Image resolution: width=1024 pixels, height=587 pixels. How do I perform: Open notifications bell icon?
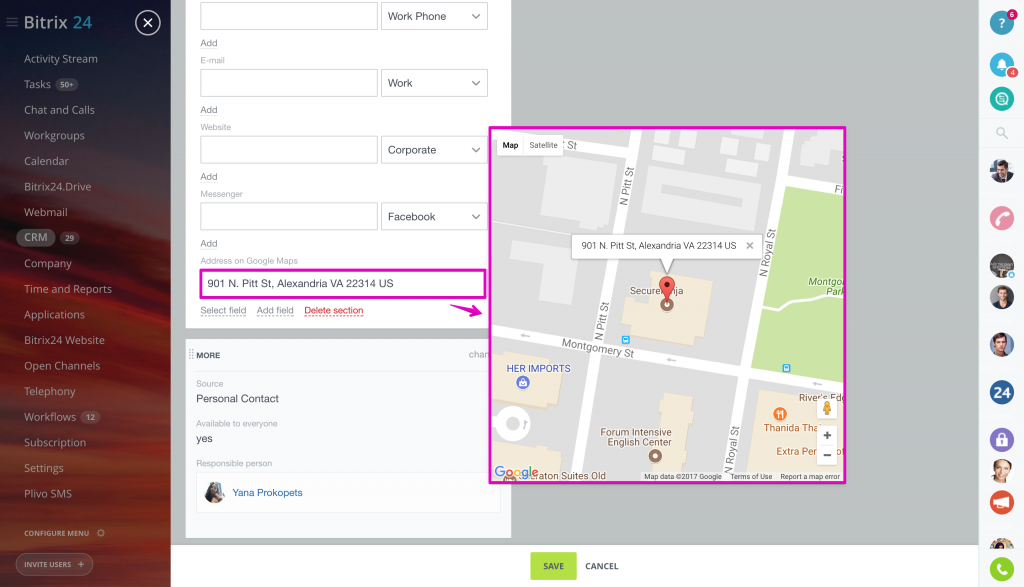pos(1001,64)
